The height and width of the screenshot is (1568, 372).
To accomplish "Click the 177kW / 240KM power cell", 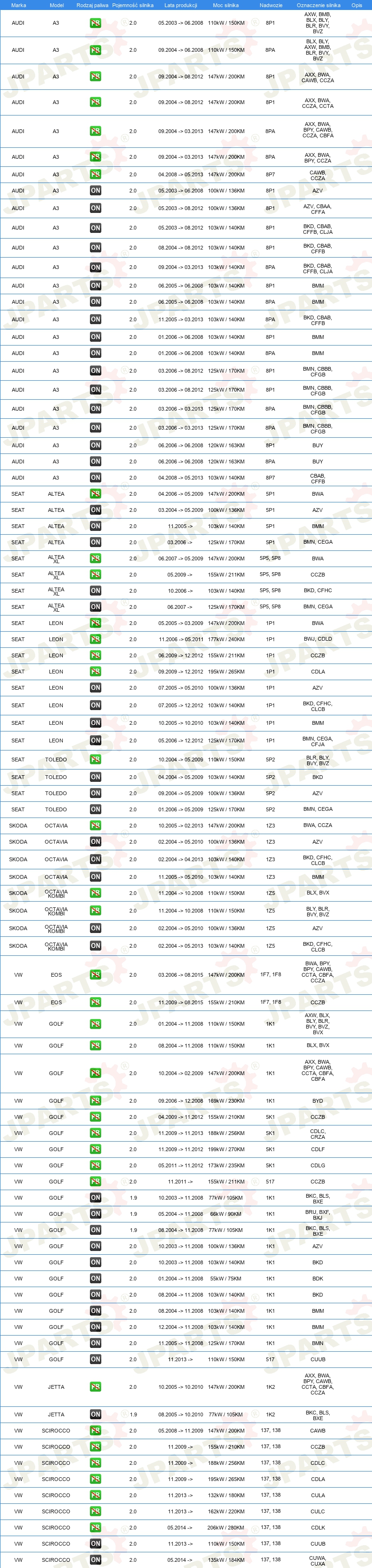I will point(226,639).
